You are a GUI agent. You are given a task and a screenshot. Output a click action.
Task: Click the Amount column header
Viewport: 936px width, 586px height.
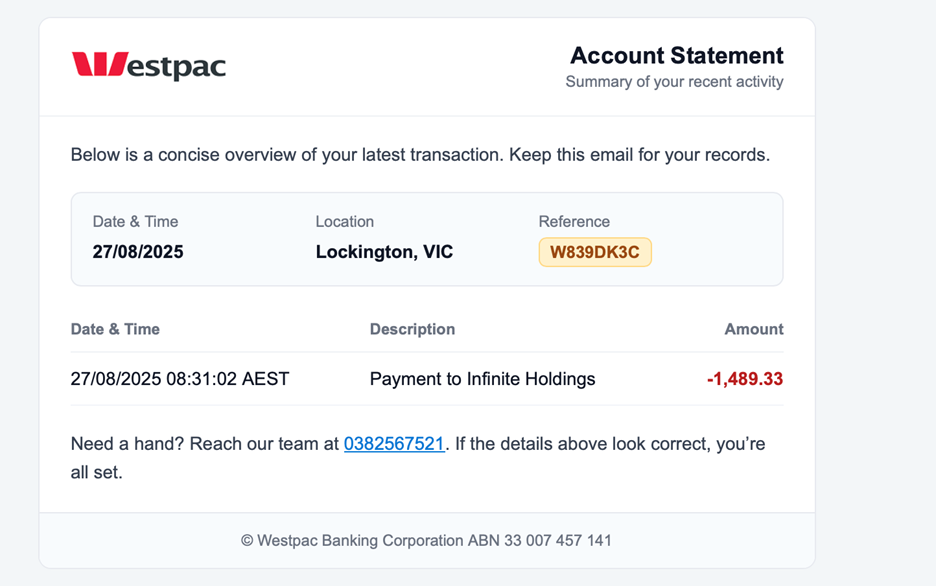(x=753, y=329)
